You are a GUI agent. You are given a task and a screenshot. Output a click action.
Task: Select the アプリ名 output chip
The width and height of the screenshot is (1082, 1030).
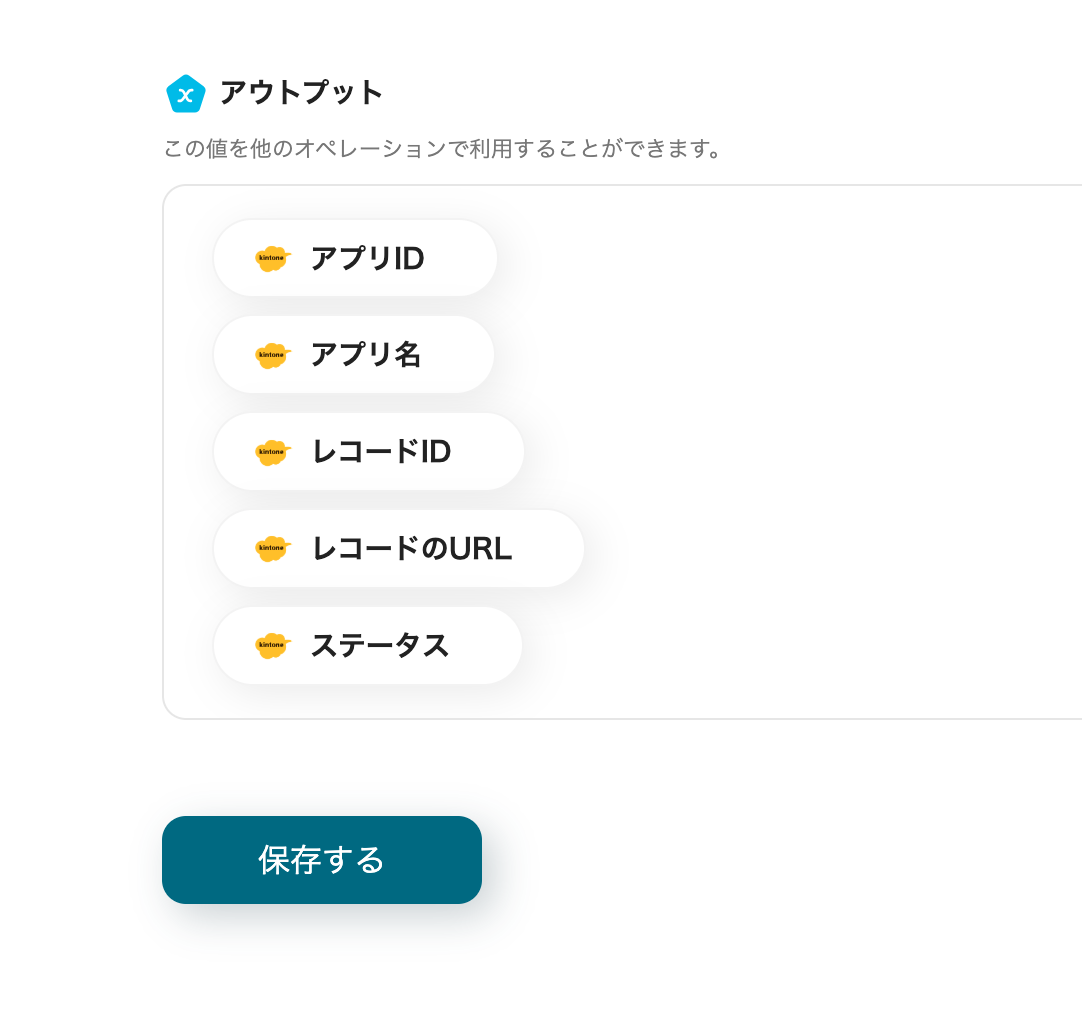353,354
